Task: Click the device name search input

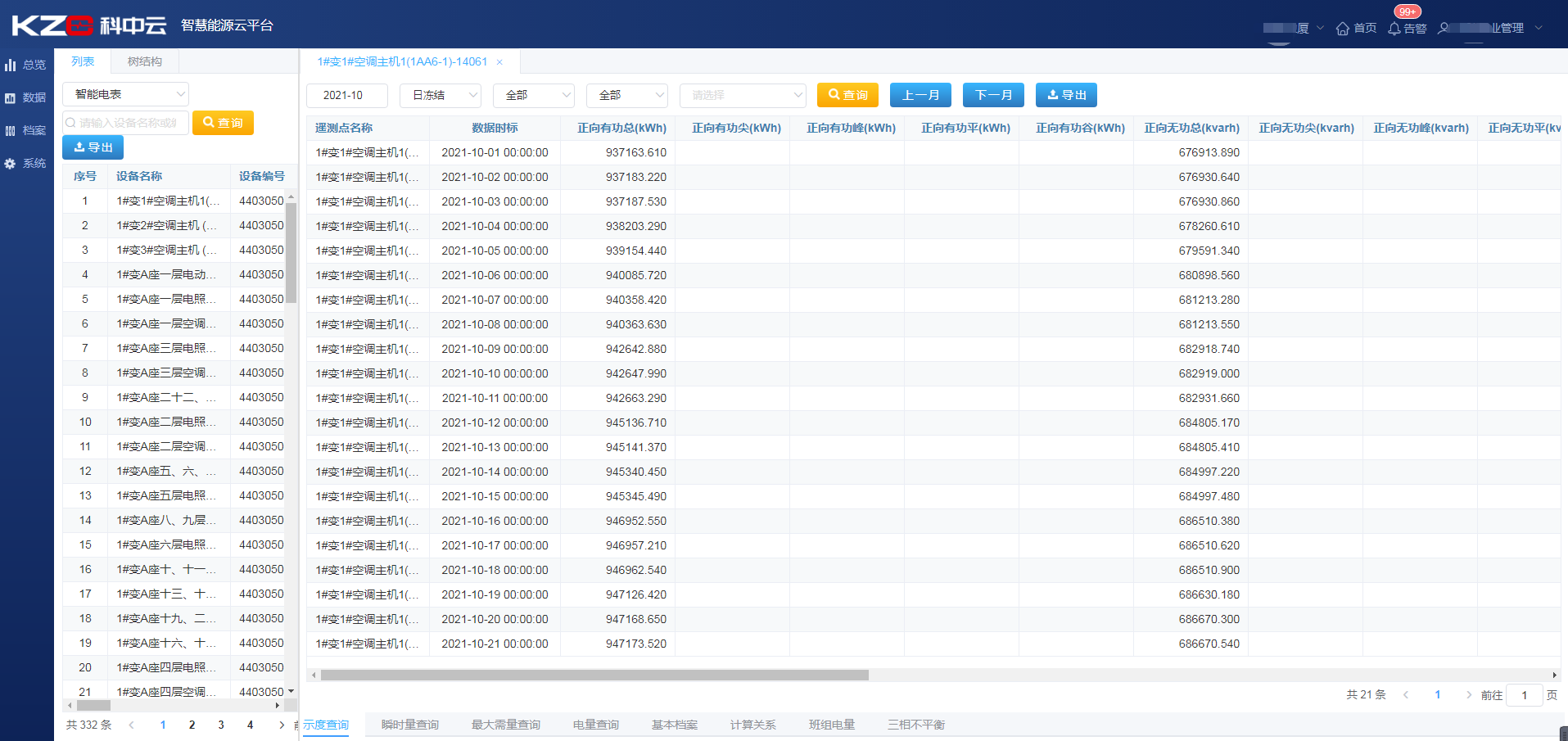Action: (125, 123)
